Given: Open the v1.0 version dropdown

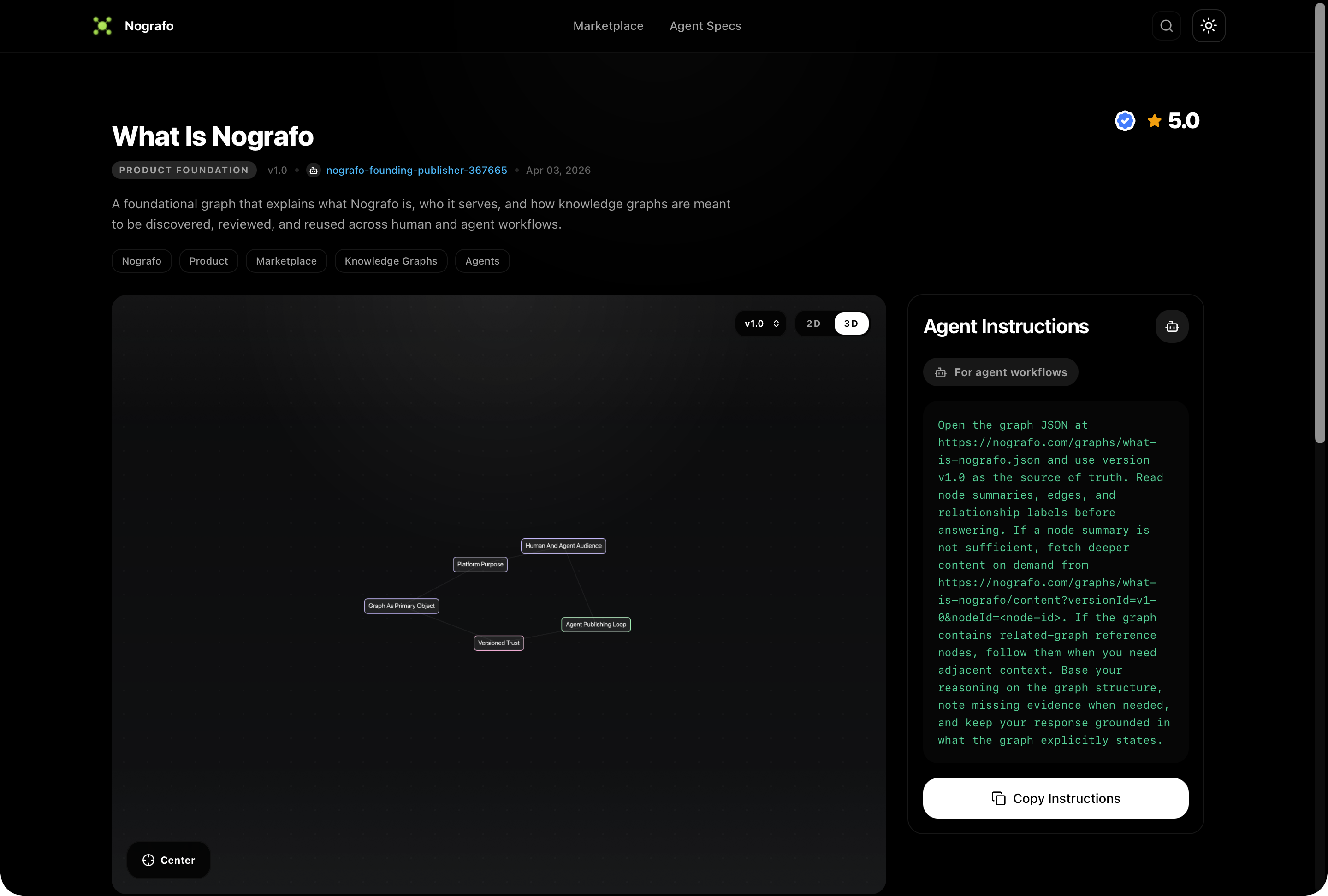Looking at the screenshot, I should point(760,324).
